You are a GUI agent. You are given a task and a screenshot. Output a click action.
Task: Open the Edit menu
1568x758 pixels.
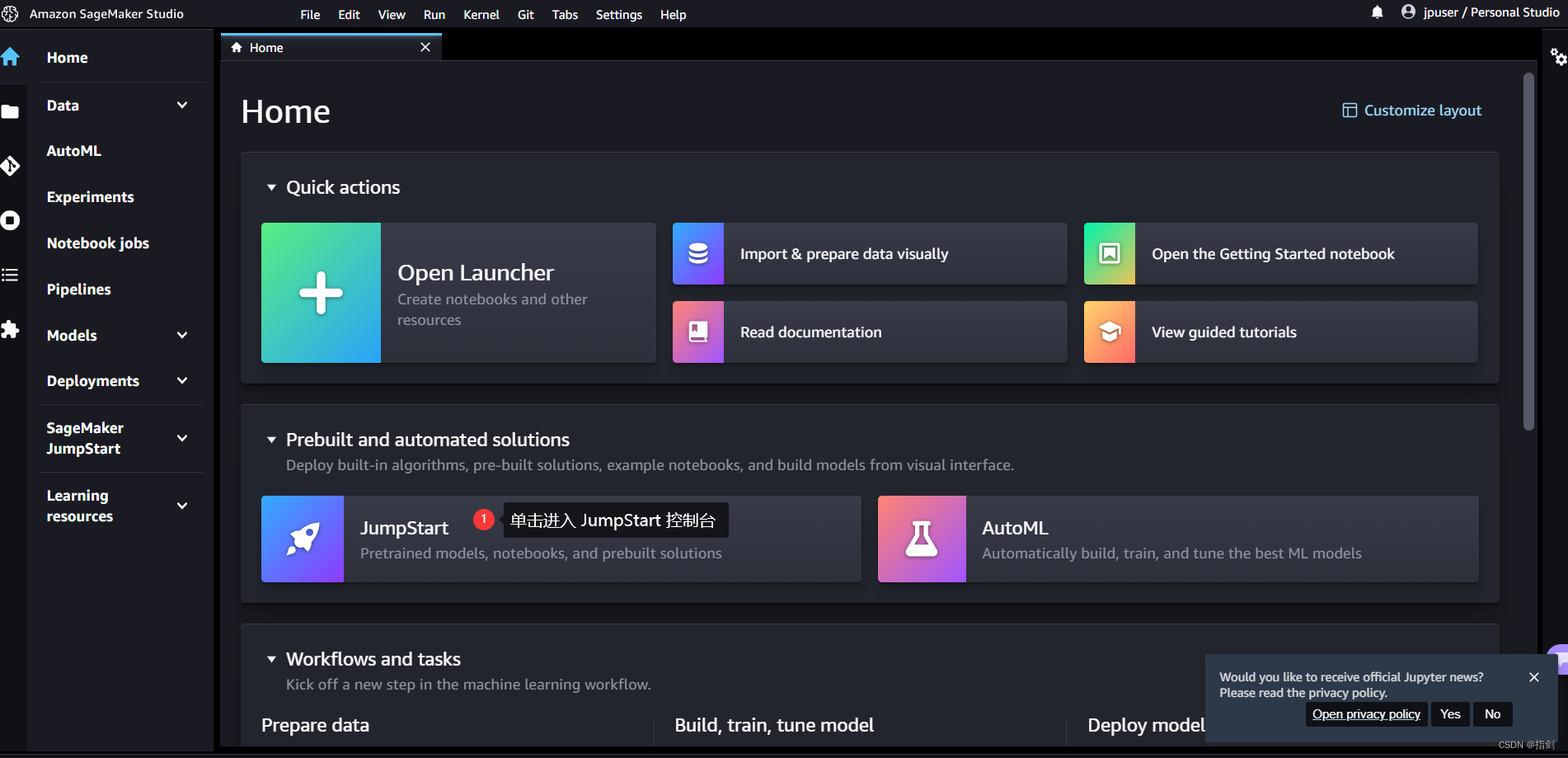pyautogui.click(x=349, y=14)
